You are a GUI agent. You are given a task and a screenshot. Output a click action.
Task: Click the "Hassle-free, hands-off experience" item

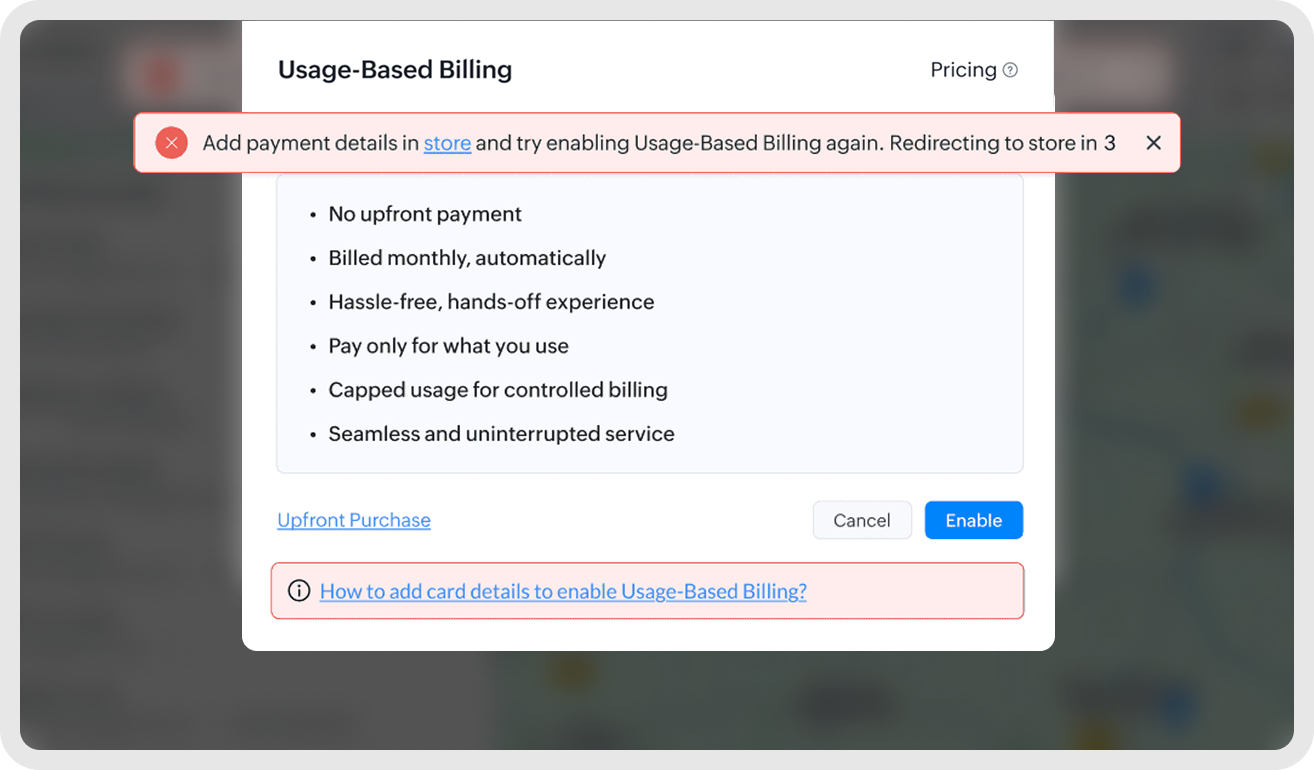tap(491, 302)
